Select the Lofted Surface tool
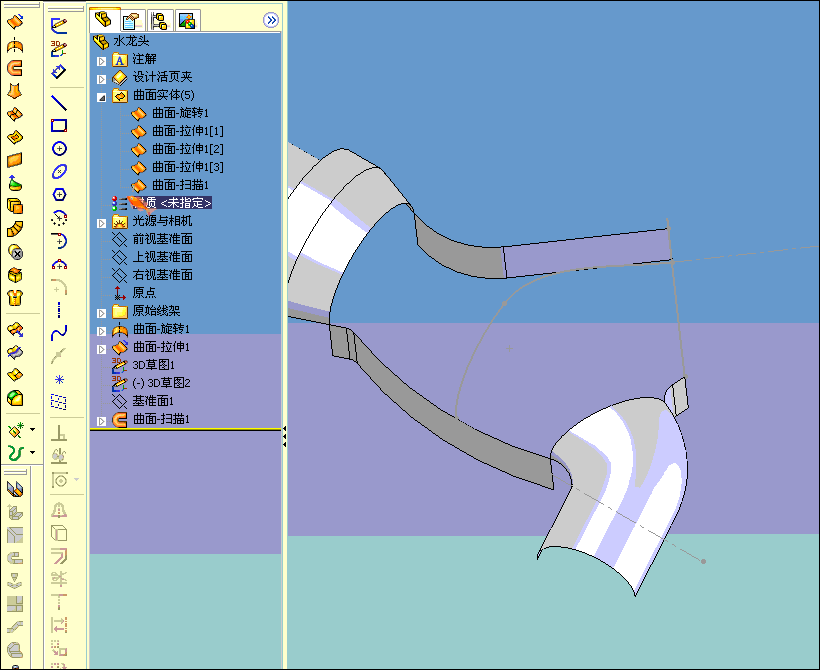This screenshot has height=670, width=820. pyautogui.click(x=15, y=91)
